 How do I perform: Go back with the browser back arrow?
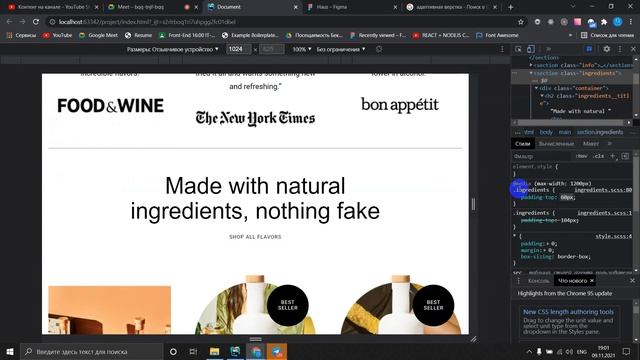point(9,22)
